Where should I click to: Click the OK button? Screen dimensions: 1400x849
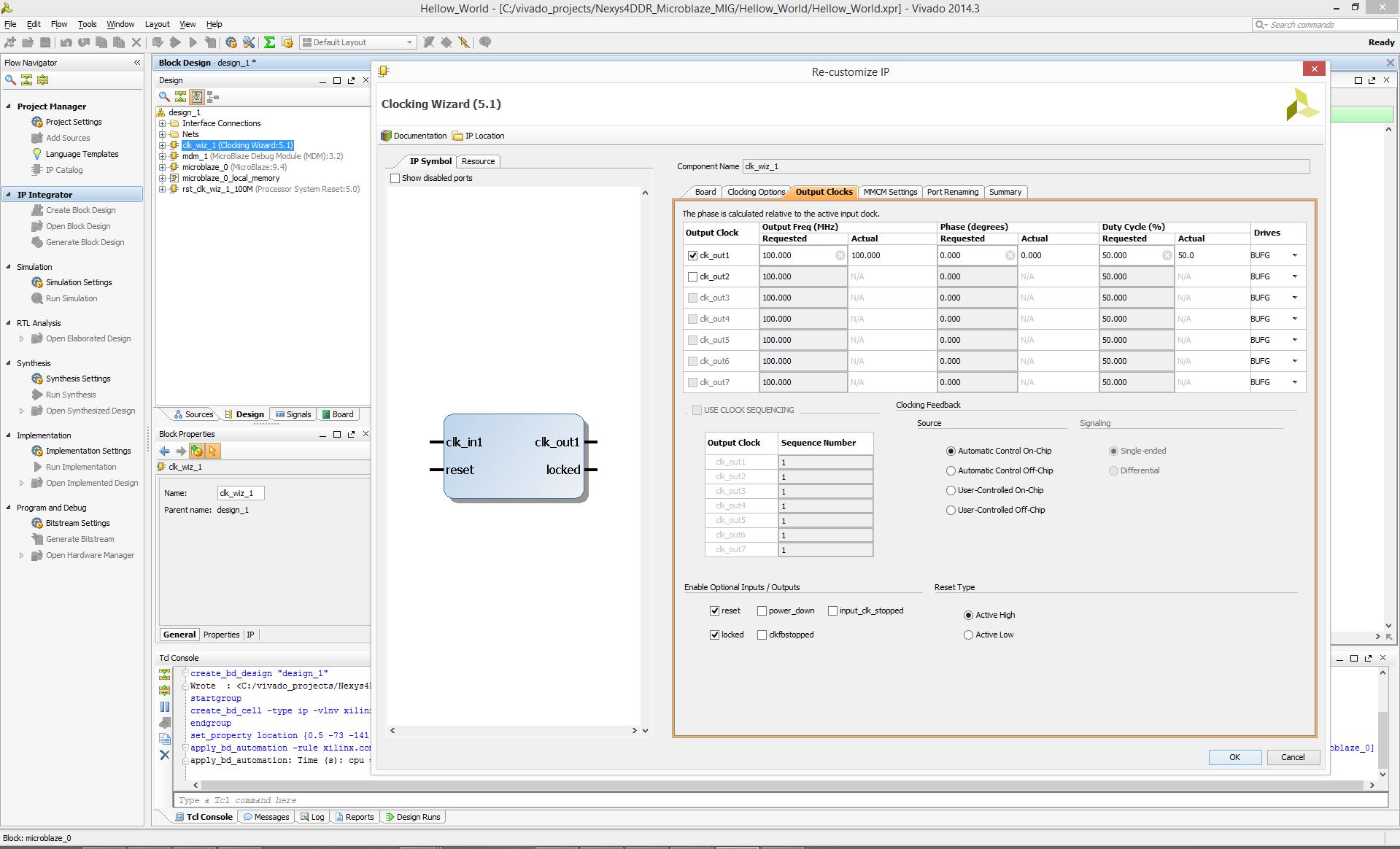coord(1234,757)
